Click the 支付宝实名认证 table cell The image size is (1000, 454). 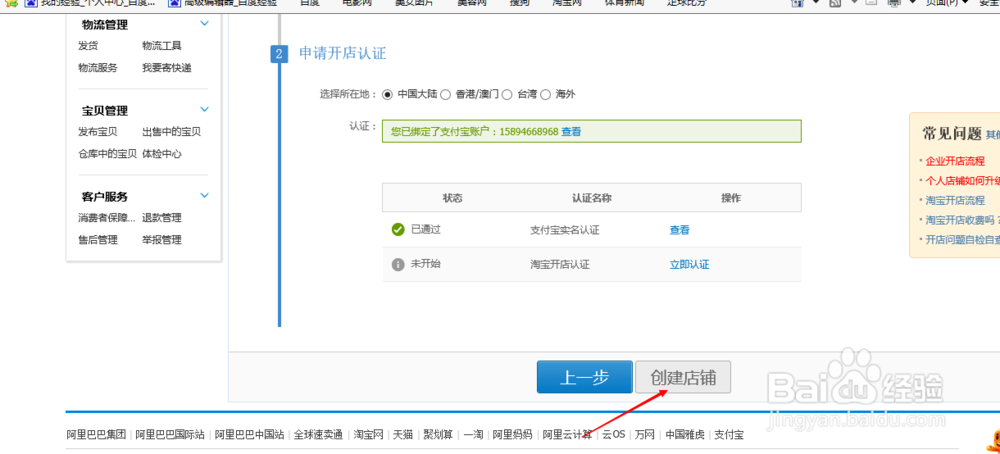[x=564, y=230]
